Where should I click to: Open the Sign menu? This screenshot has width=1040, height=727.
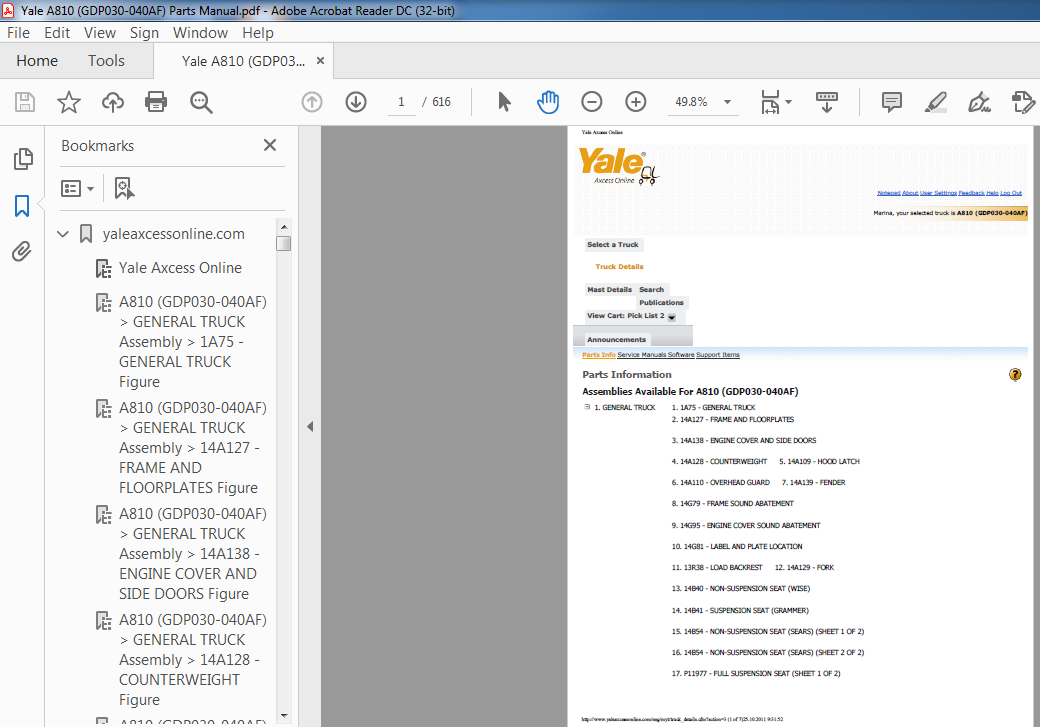click(x=144, y=33)
